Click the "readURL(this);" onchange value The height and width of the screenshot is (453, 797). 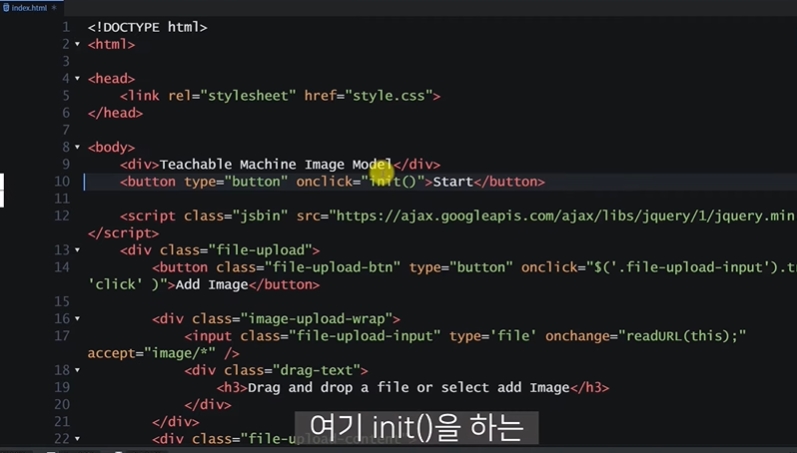point(682,336)
